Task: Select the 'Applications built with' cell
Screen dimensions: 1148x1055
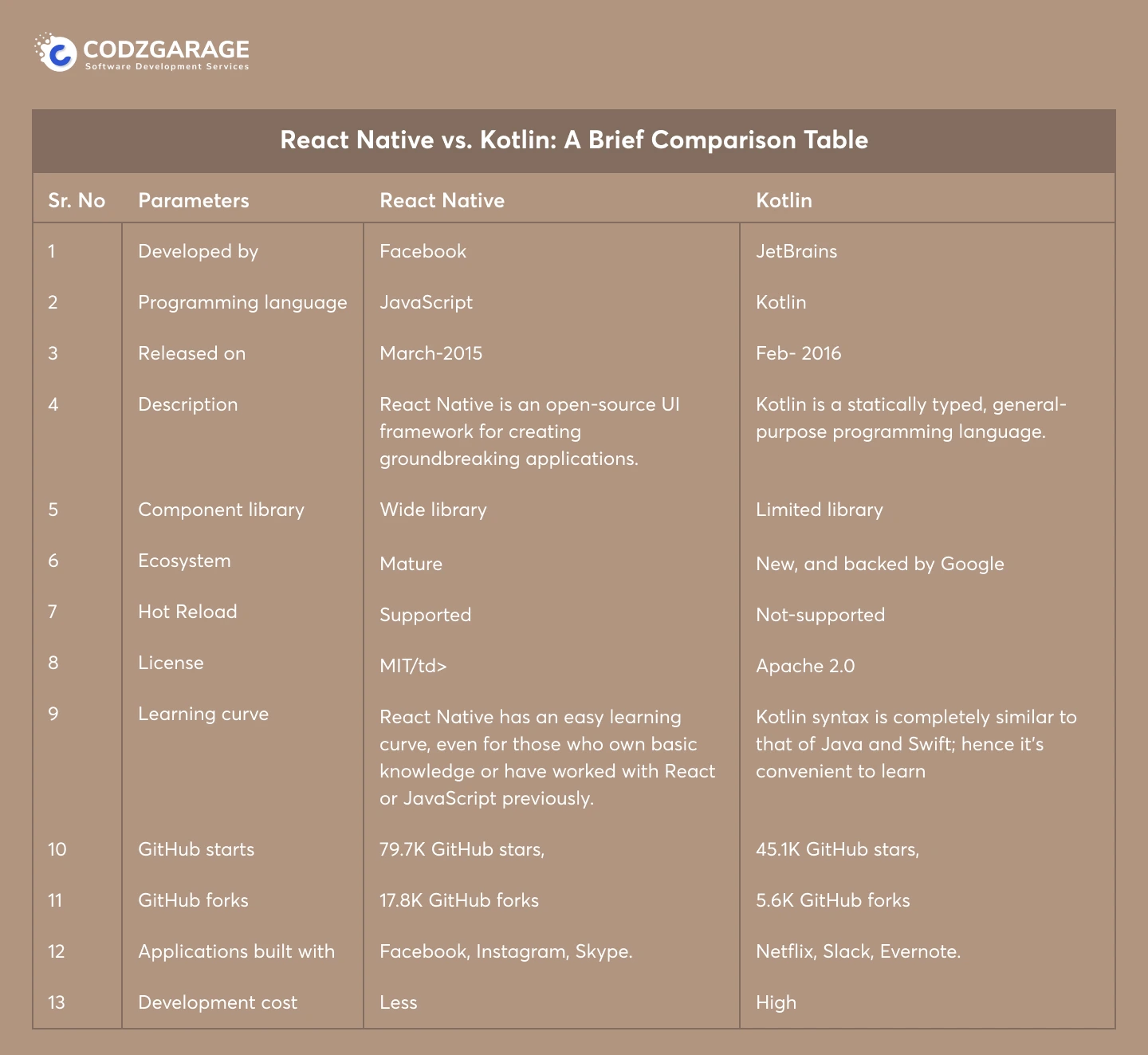Action: coord(236,951)
